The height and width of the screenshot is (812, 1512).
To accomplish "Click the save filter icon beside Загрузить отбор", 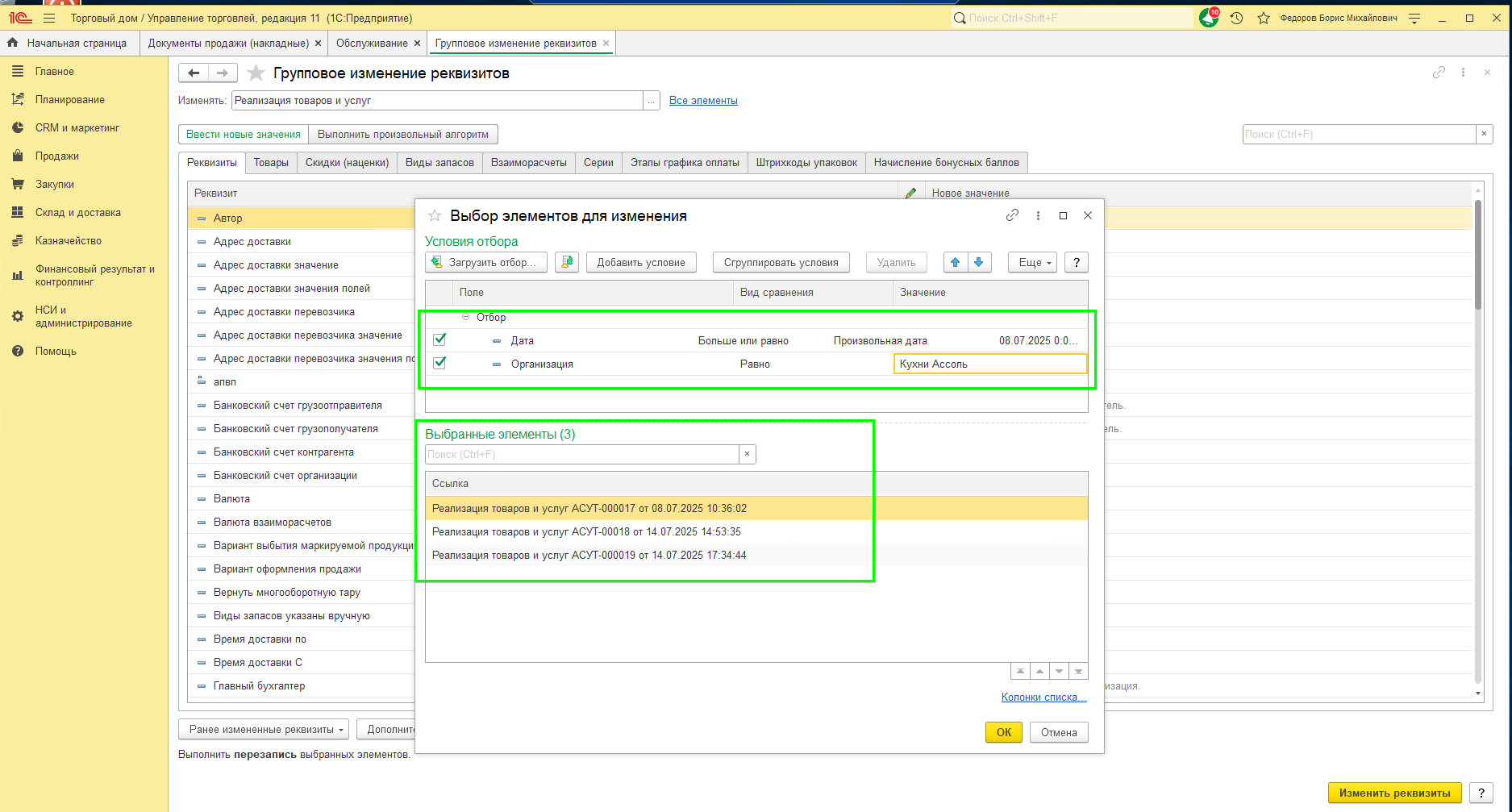I will pyautogui.click(x=567, y=262).
